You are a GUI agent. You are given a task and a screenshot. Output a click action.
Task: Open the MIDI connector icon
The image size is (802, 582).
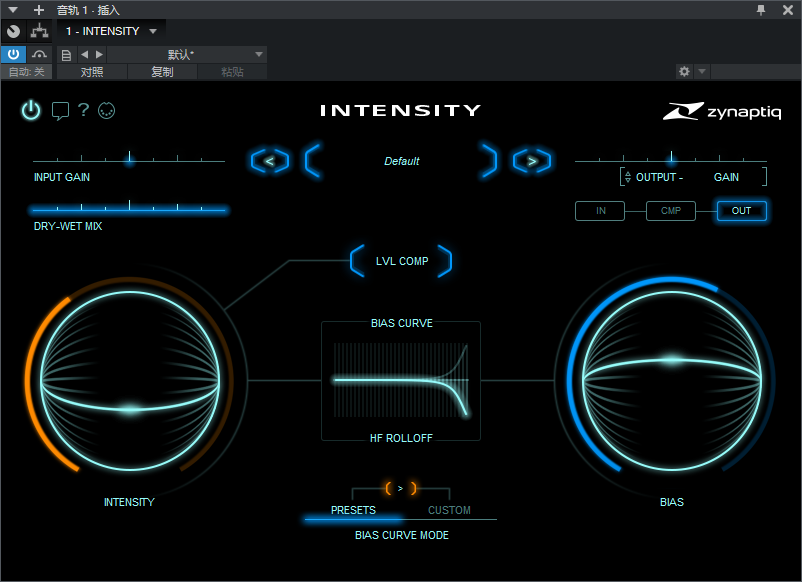coord(106,110)
